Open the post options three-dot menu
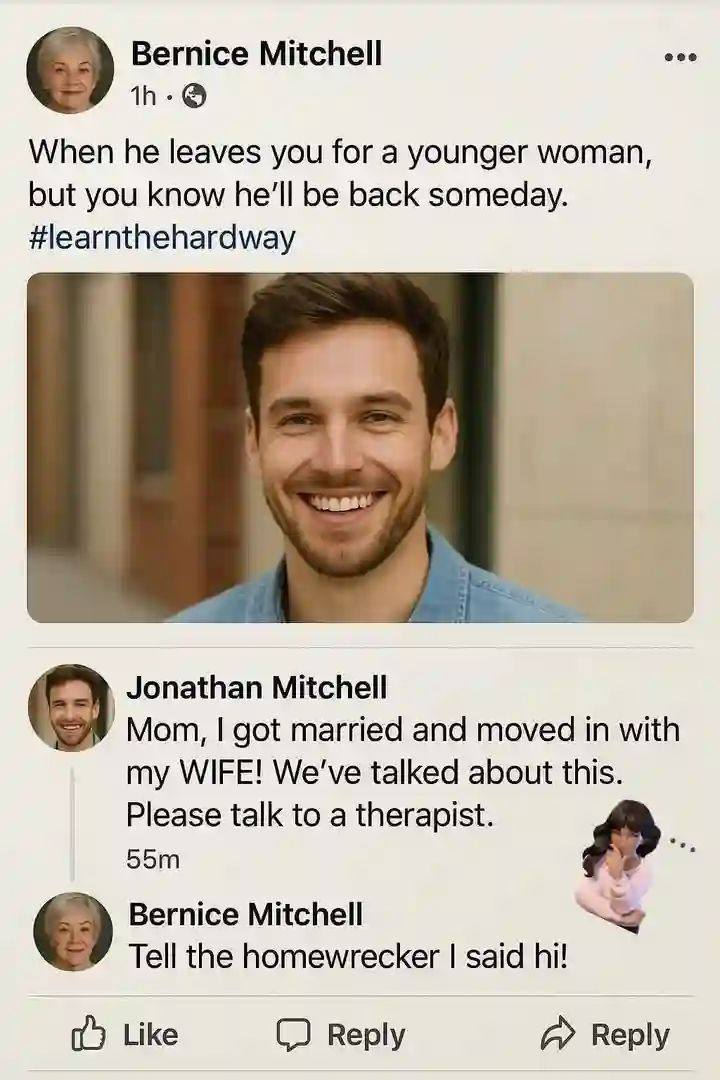 tap(680, 58)
